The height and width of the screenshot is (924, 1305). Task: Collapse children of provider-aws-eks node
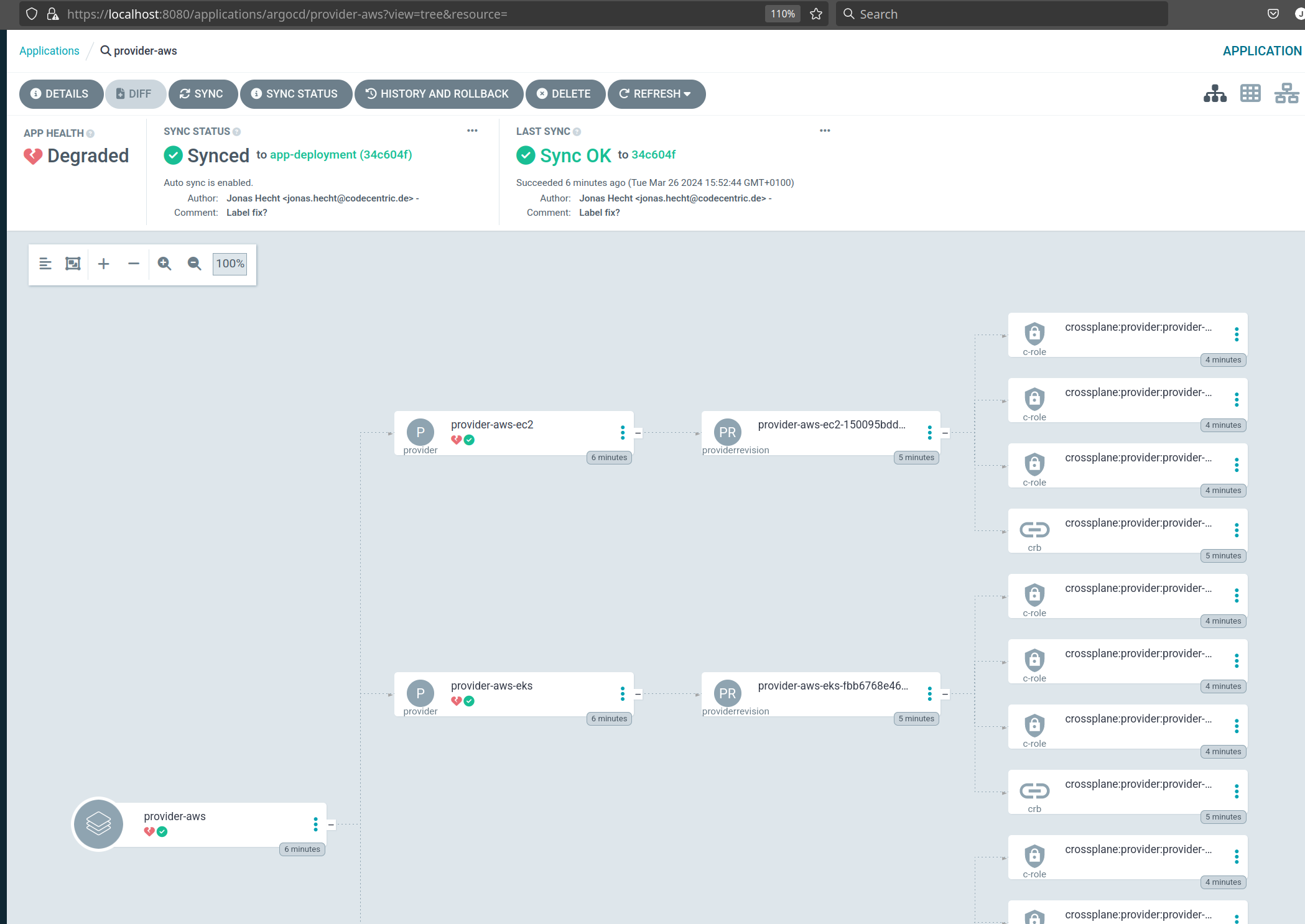pyautogui.click(x=638, y=694)
